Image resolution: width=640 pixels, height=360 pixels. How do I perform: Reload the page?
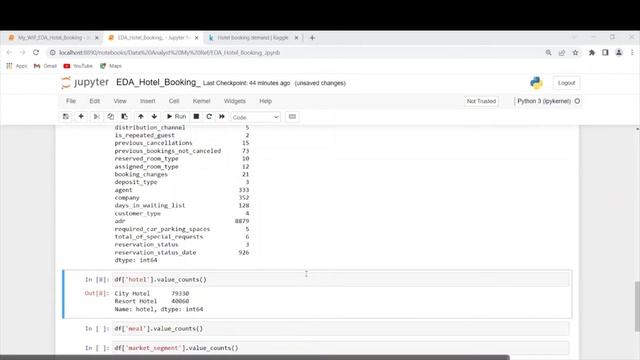[x=36, y=52]
